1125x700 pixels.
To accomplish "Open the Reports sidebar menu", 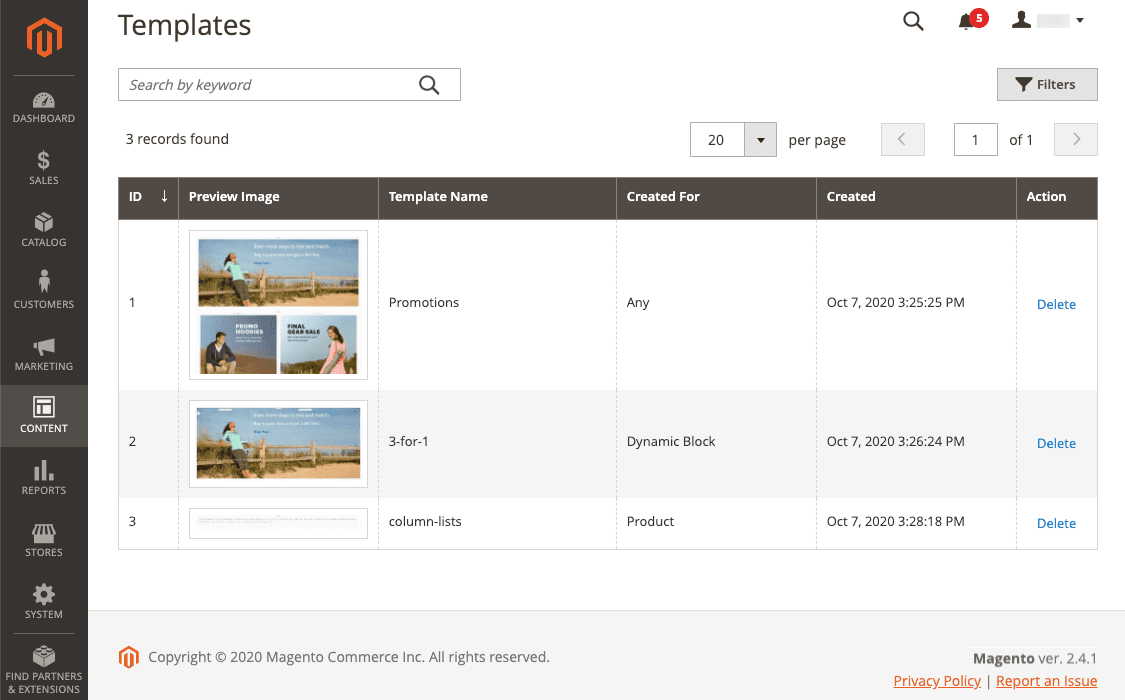I will [44, 478].
